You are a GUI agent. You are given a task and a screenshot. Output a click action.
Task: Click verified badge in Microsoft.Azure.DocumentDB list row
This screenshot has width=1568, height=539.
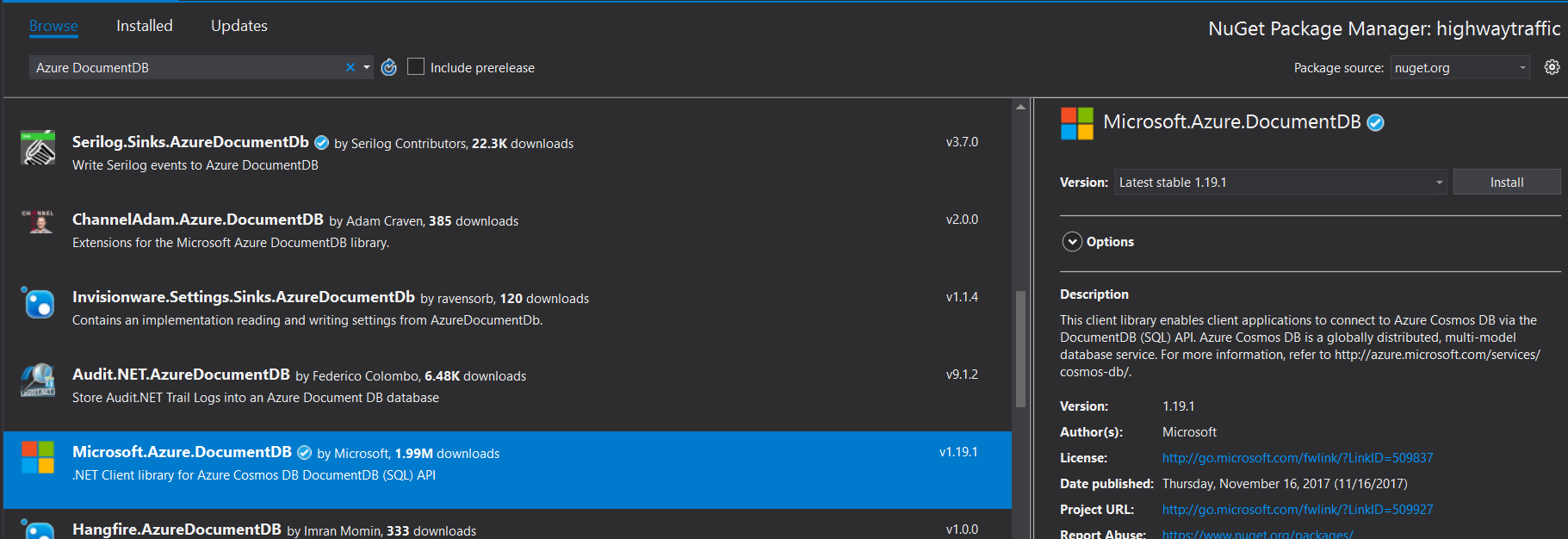coord(304,453)
